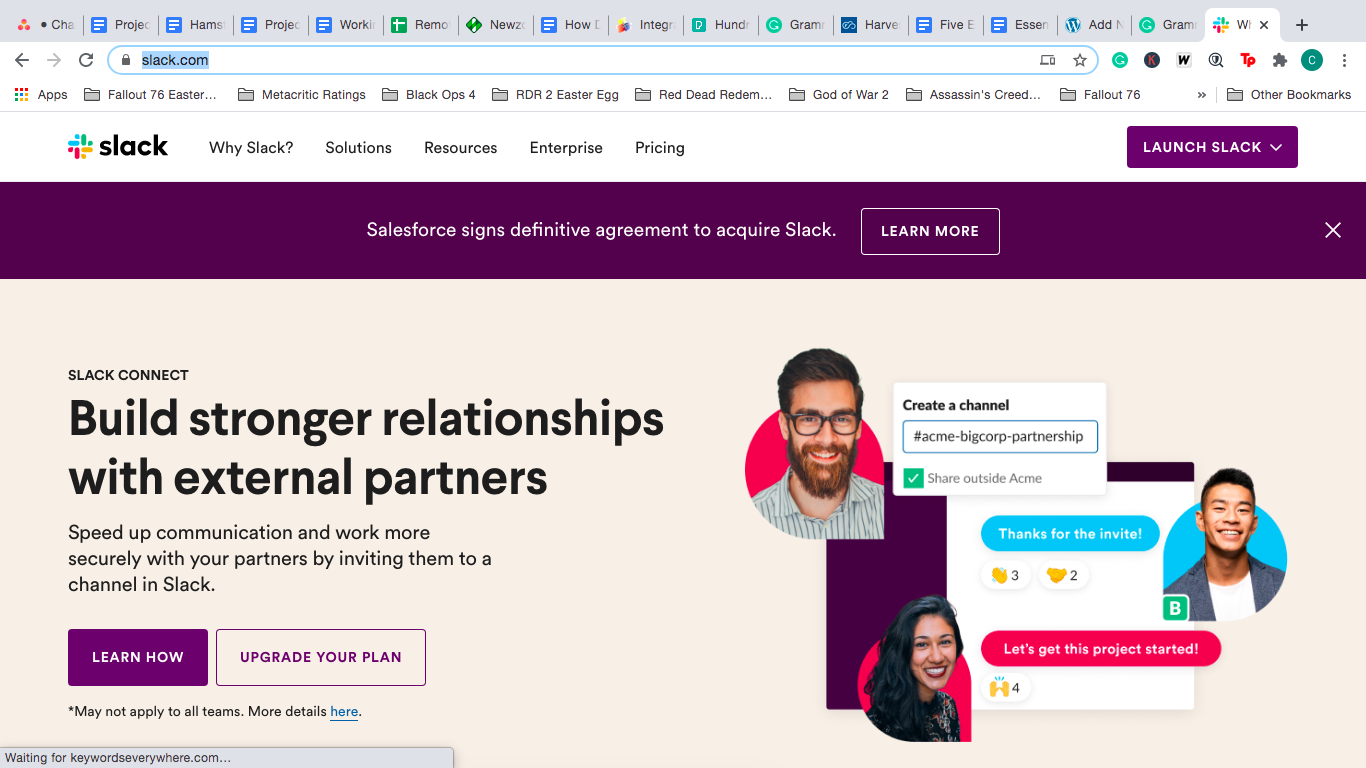Open a new browser tab with plus icon

point(1301,25)
